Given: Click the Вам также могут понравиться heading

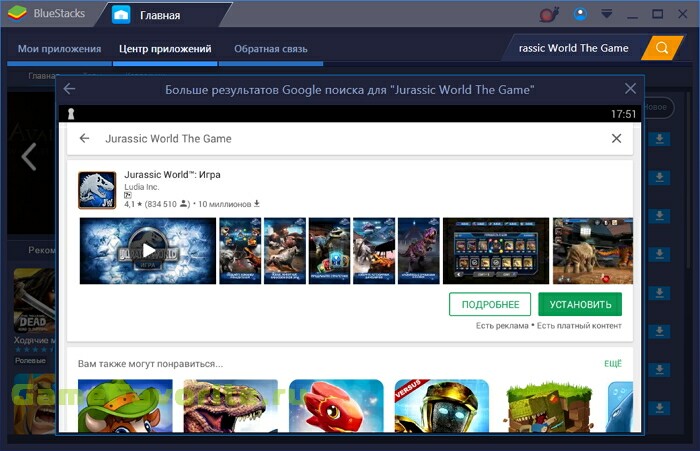Looking at the screenshot, I should click(x=150, y=363).
